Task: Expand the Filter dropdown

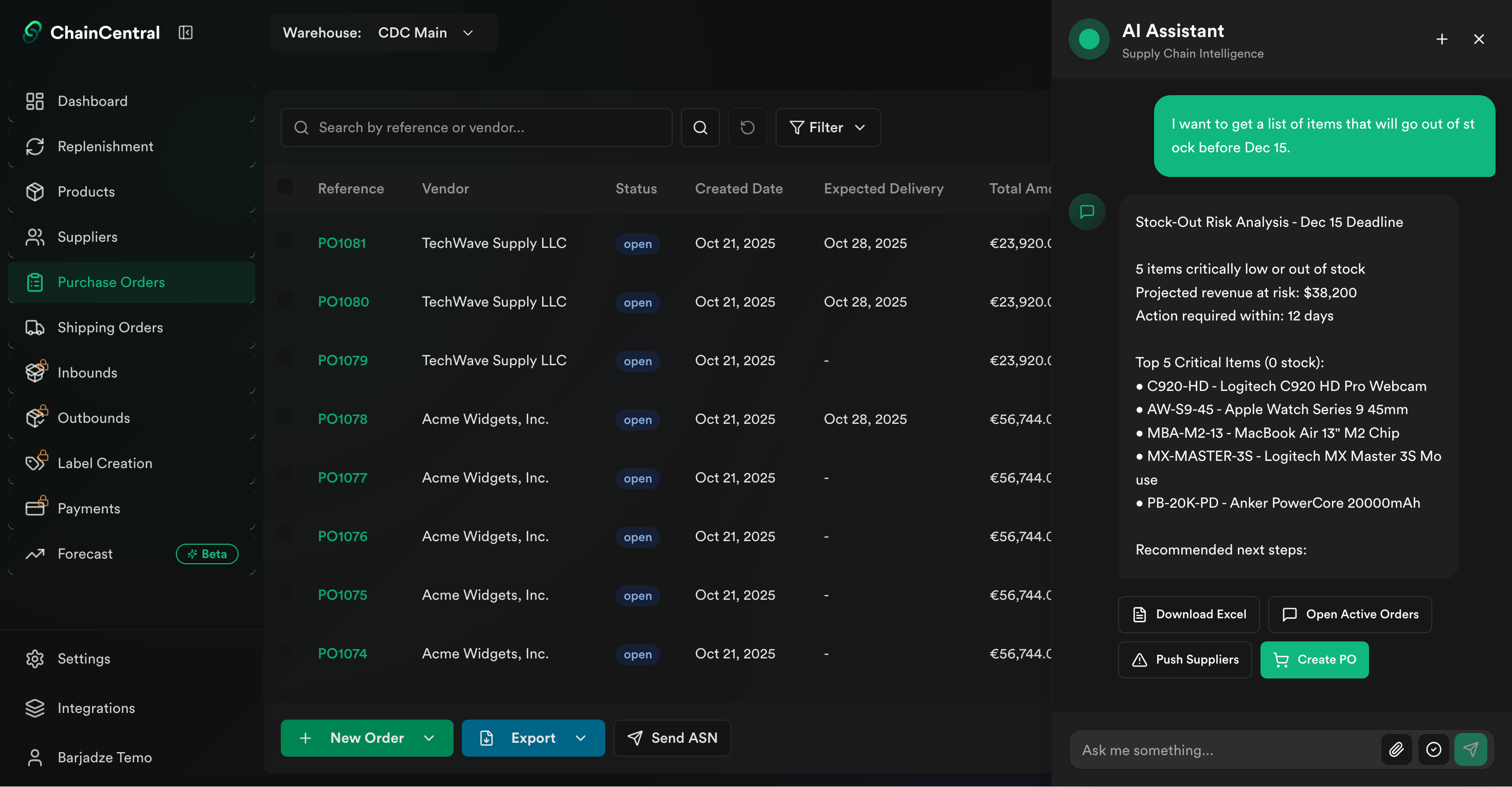Action: click(827, 128)
